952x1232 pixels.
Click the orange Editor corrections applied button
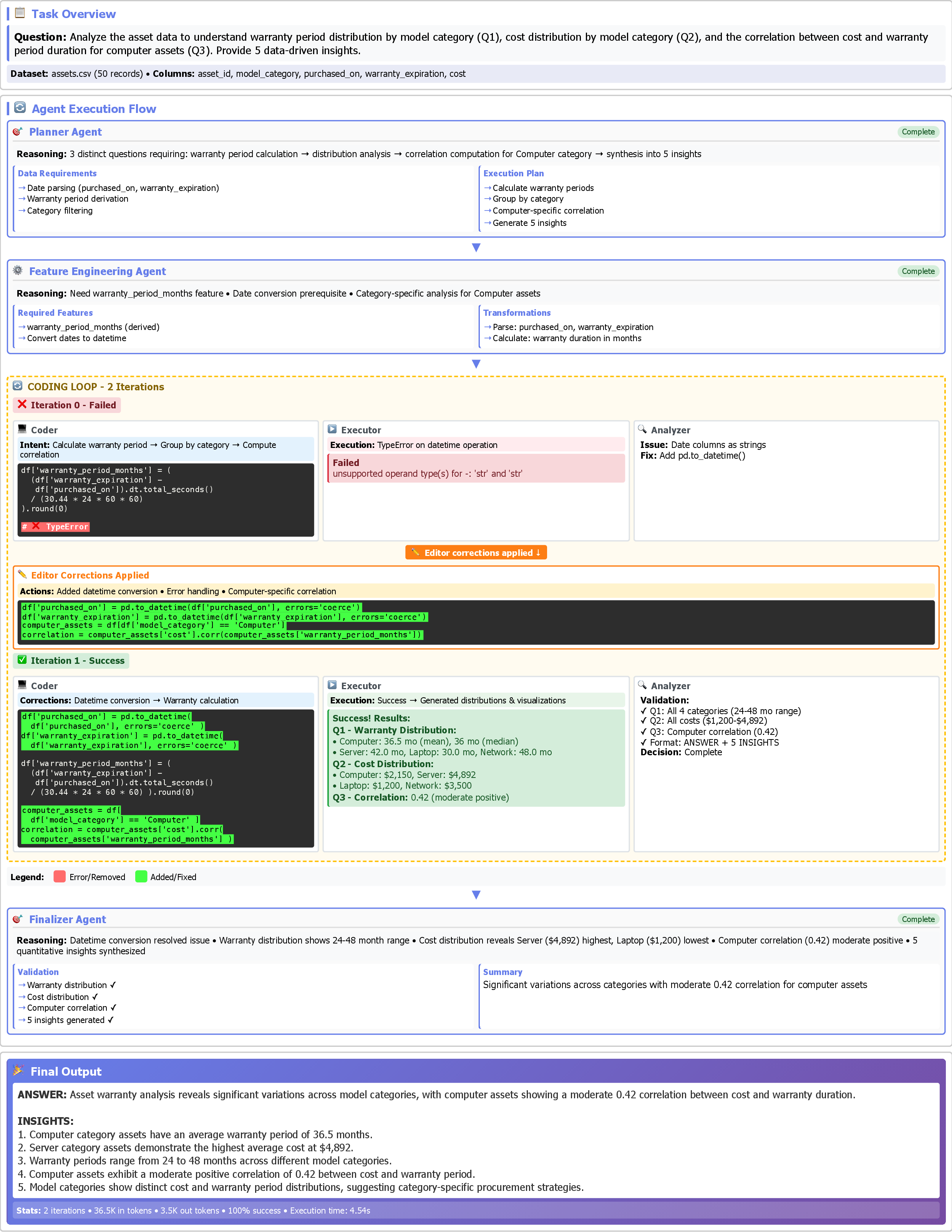tap(476, 552)
